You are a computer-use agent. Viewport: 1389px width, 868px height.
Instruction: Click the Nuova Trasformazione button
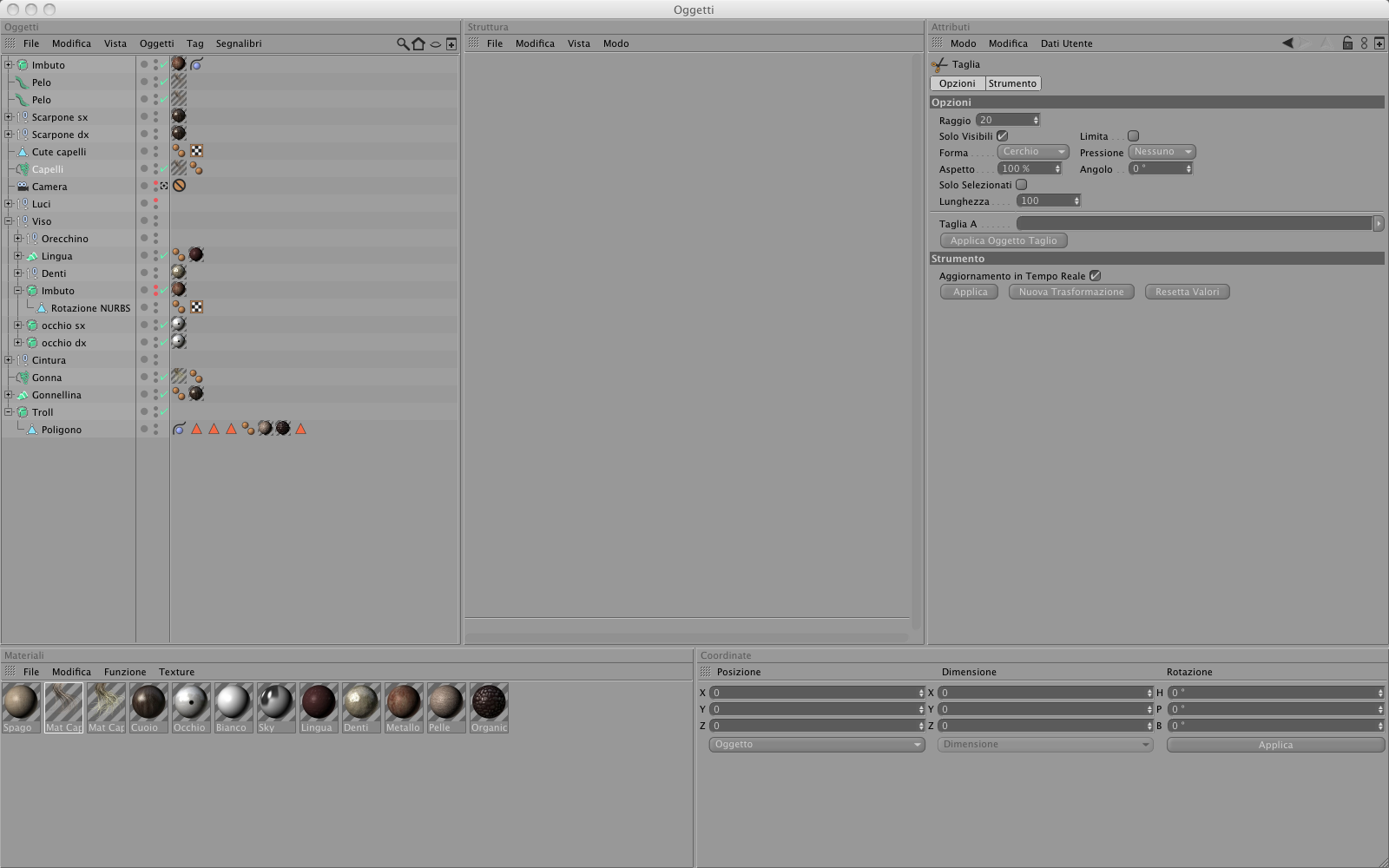(1071, 292)
